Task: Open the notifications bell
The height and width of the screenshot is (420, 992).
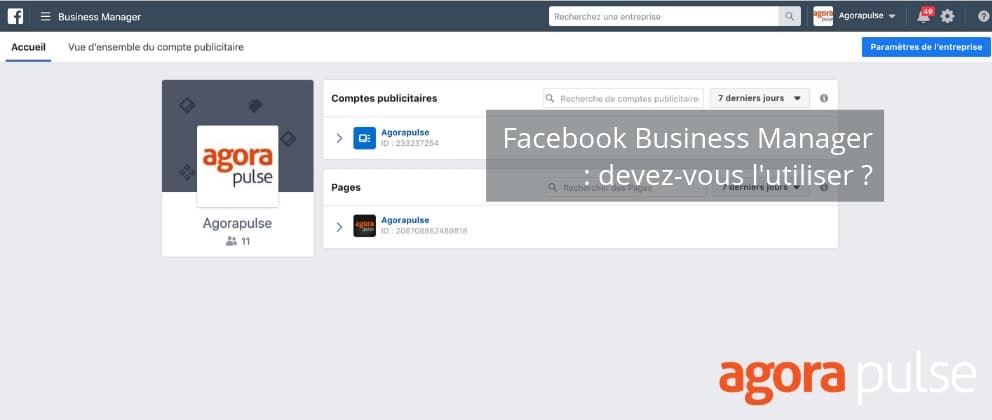Action: pyautogui.click(x=924, y=16)
